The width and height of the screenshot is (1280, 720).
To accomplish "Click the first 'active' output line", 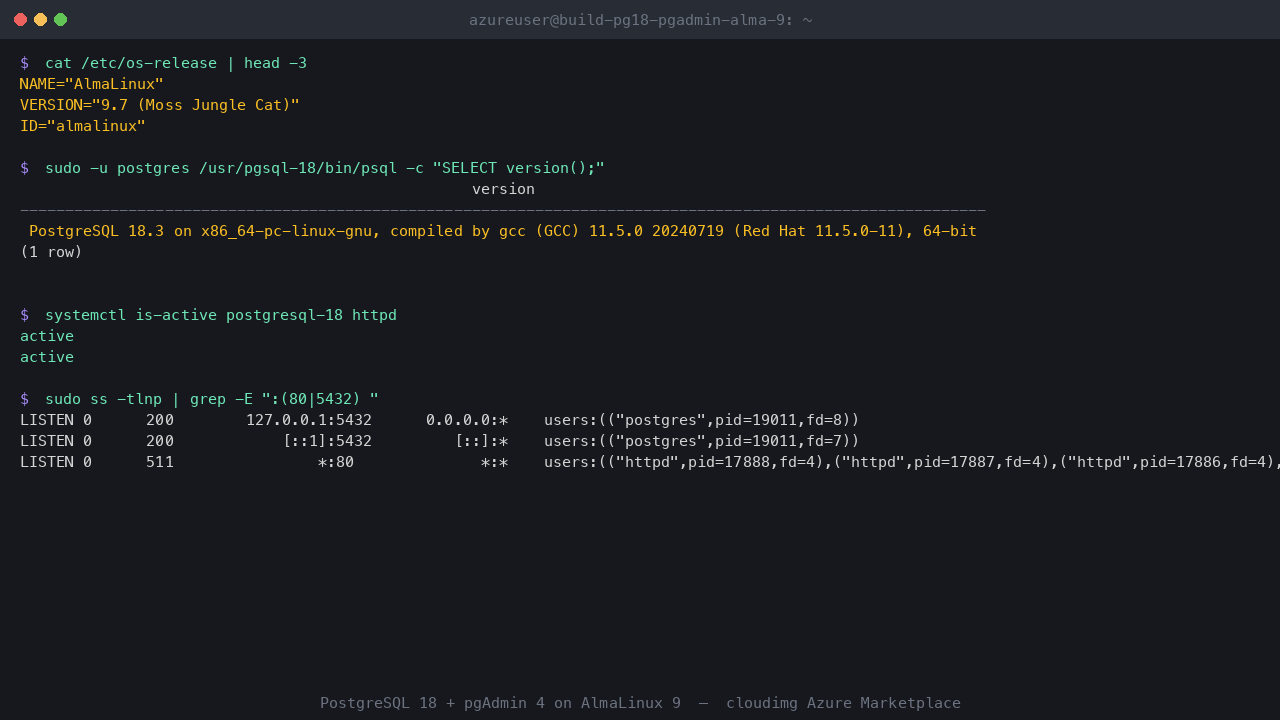I will click(x=47, y=336).
